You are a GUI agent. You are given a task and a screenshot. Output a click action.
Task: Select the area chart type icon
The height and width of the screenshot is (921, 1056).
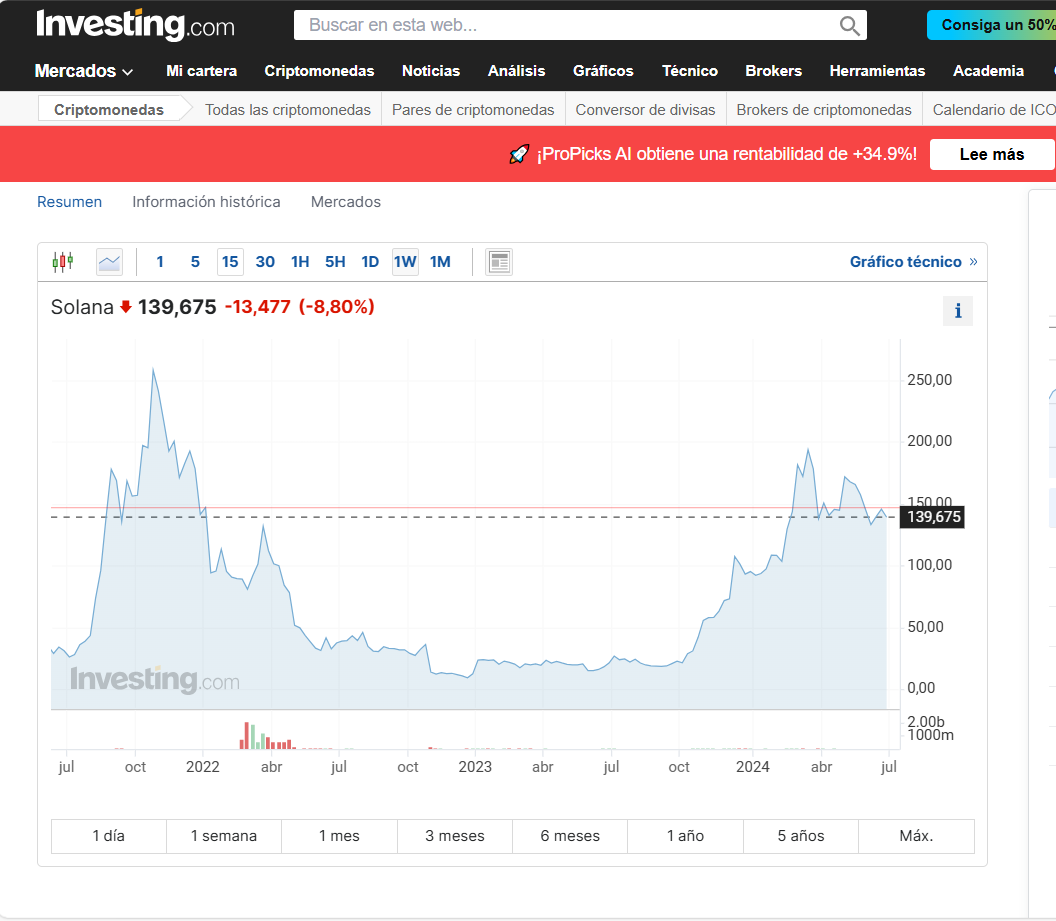(x=109, y=262)
